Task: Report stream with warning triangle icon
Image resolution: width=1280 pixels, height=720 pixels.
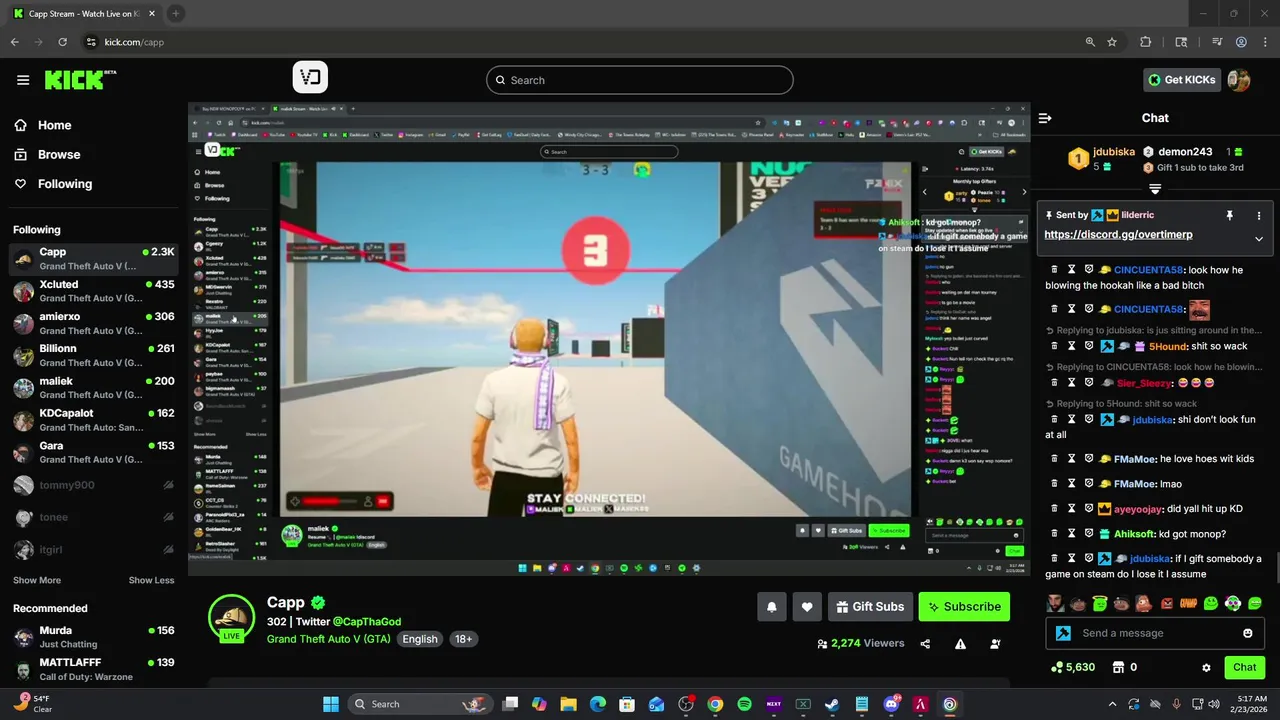Action: tap(960, 644)
